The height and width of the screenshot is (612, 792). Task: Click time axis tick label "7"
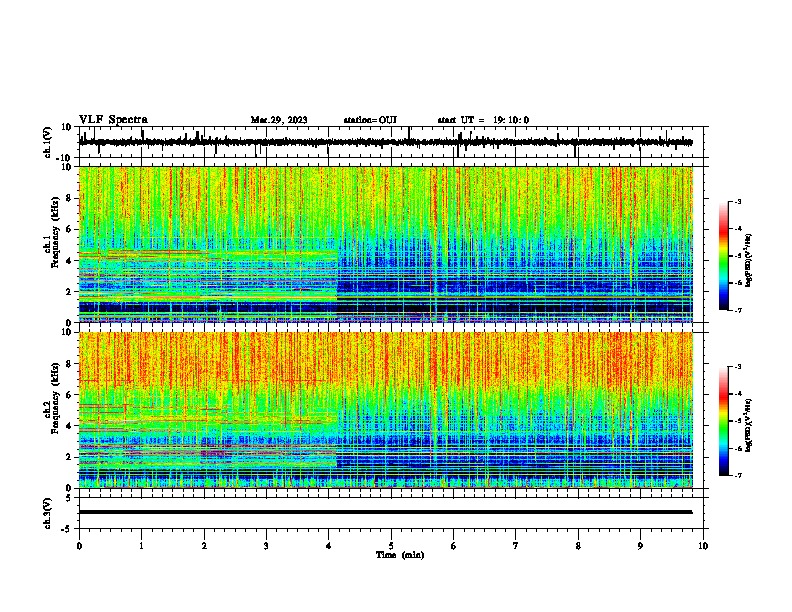pos(516,546)
